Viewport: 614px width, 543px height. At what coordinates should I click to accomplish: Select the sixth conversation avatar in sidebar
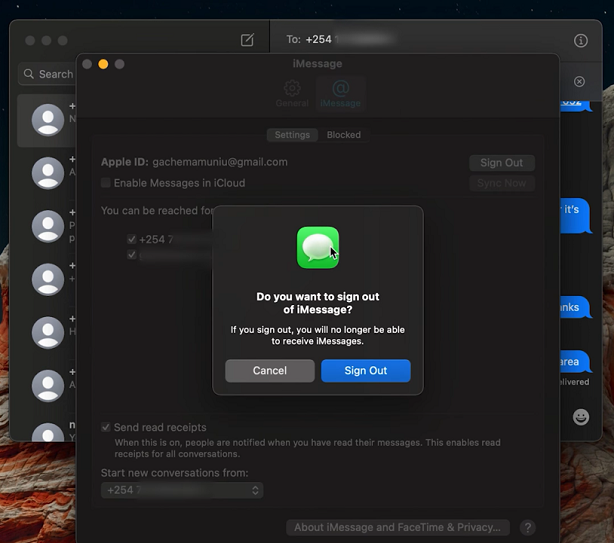[48, 386]
